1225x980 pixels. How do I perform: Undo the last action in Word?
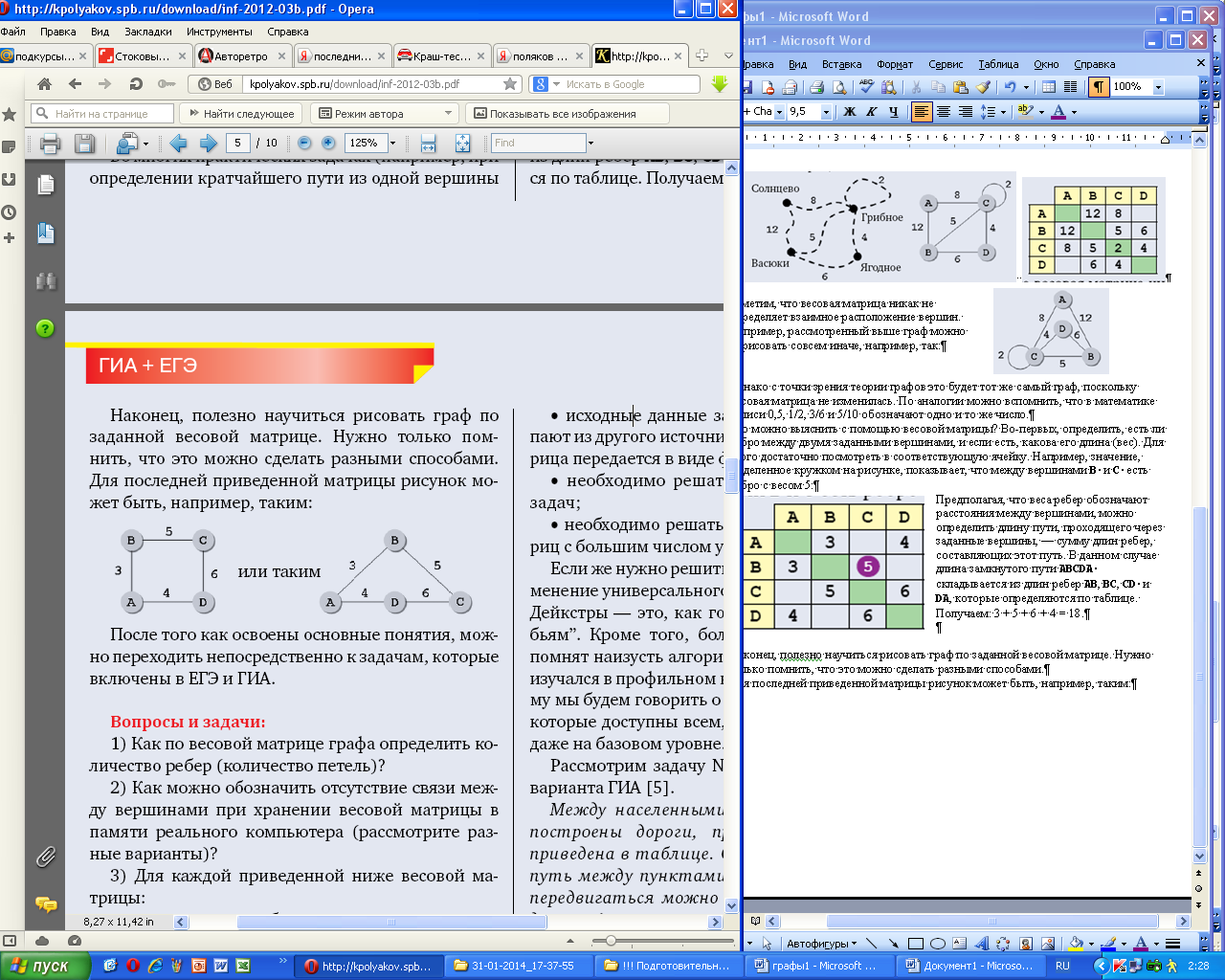(x=1010, y=86)
